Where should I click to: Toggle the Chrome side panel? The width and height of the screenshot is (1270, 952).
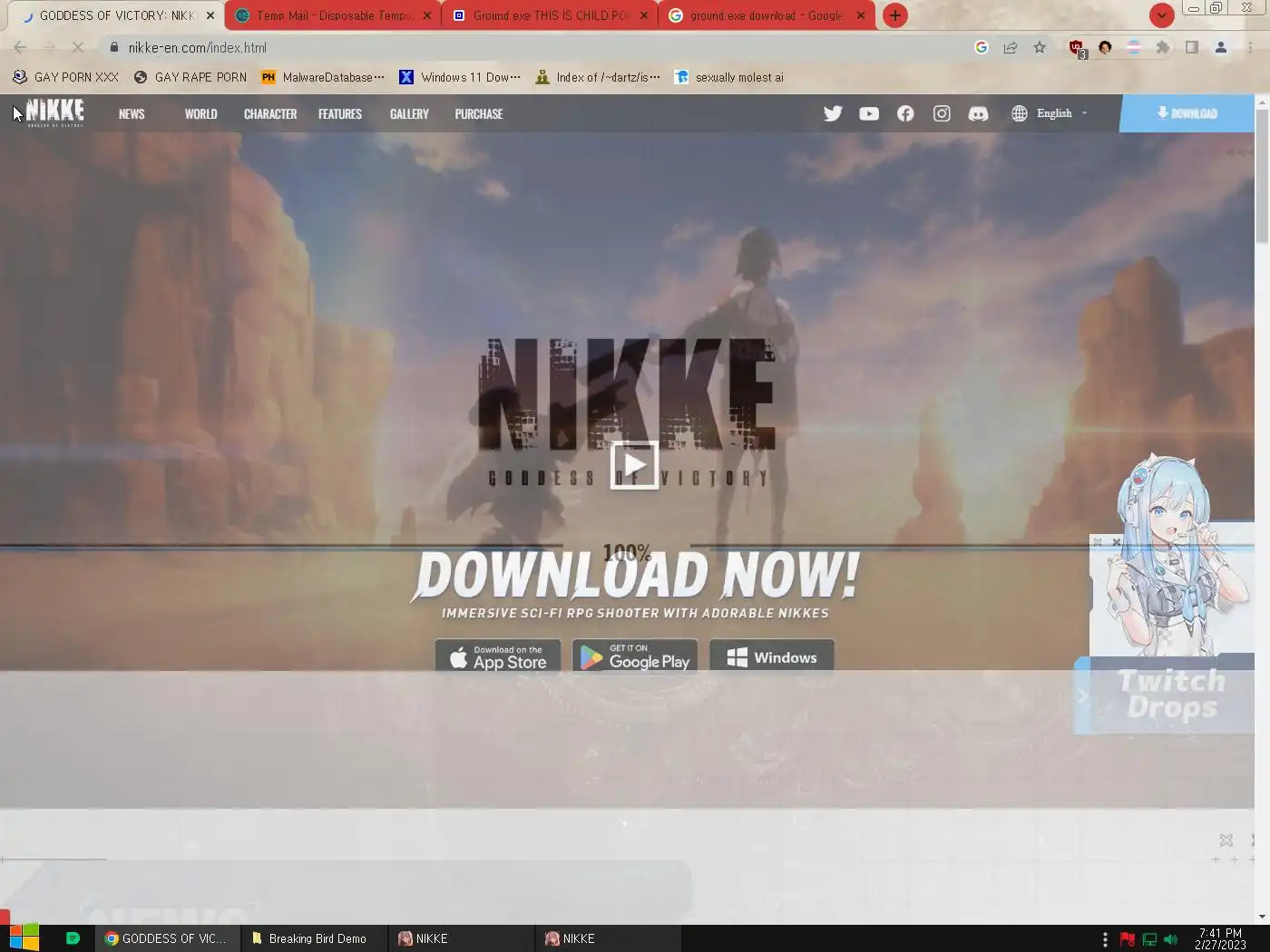[x=1192, y=47]
